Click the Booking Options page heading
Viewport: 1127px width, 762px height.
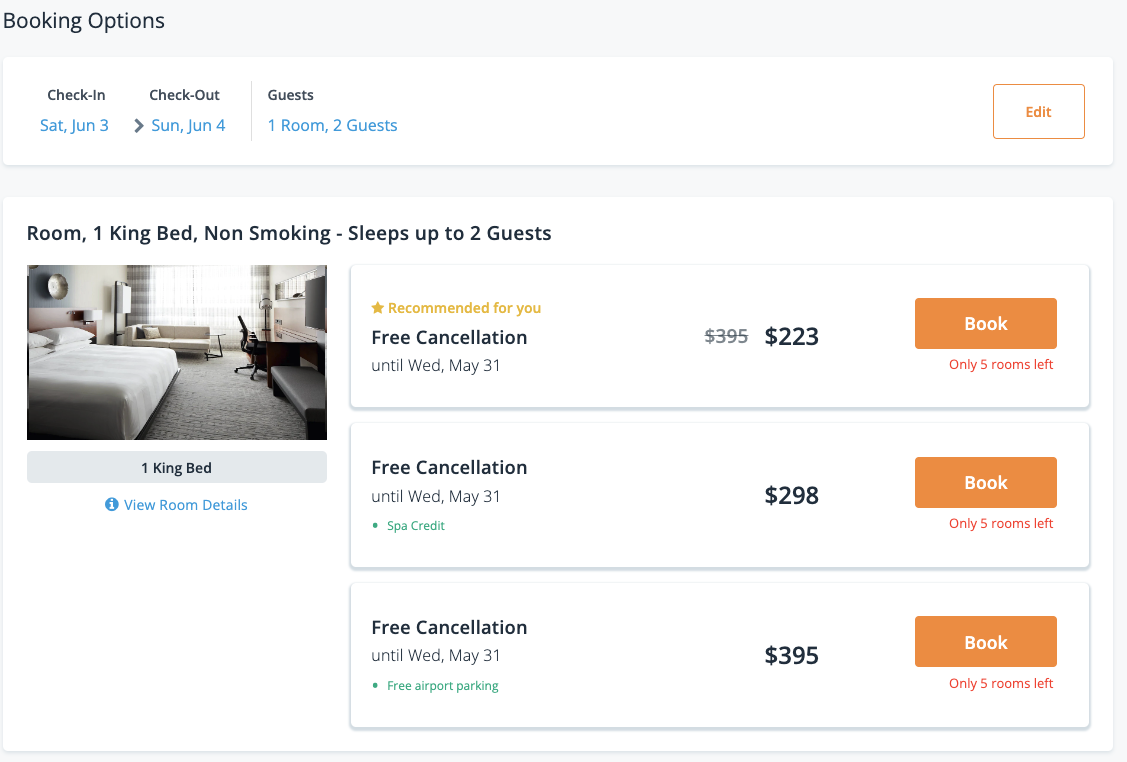[x=84, y=20]
